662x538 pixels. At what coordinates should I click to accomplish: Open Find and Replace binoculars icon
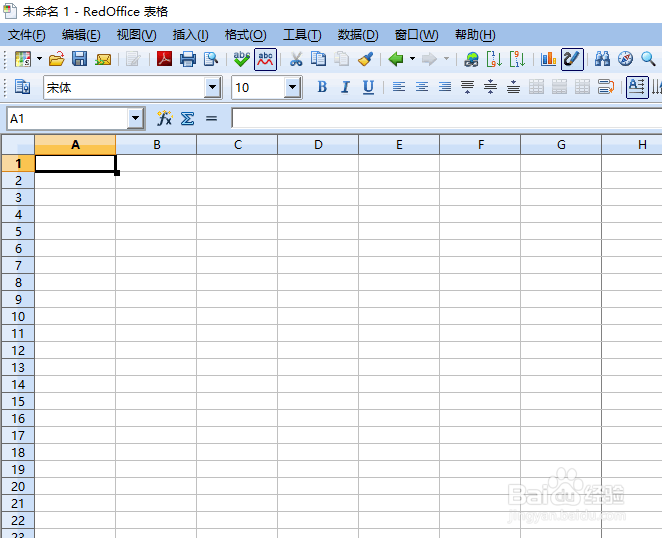[602, 59]
